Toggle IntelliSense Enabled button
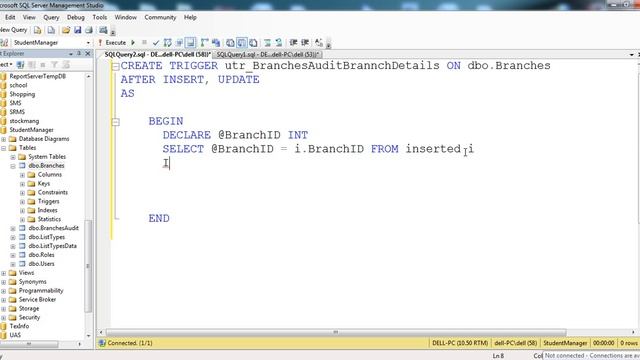The image size is (640, 360). tap(190, 42)
